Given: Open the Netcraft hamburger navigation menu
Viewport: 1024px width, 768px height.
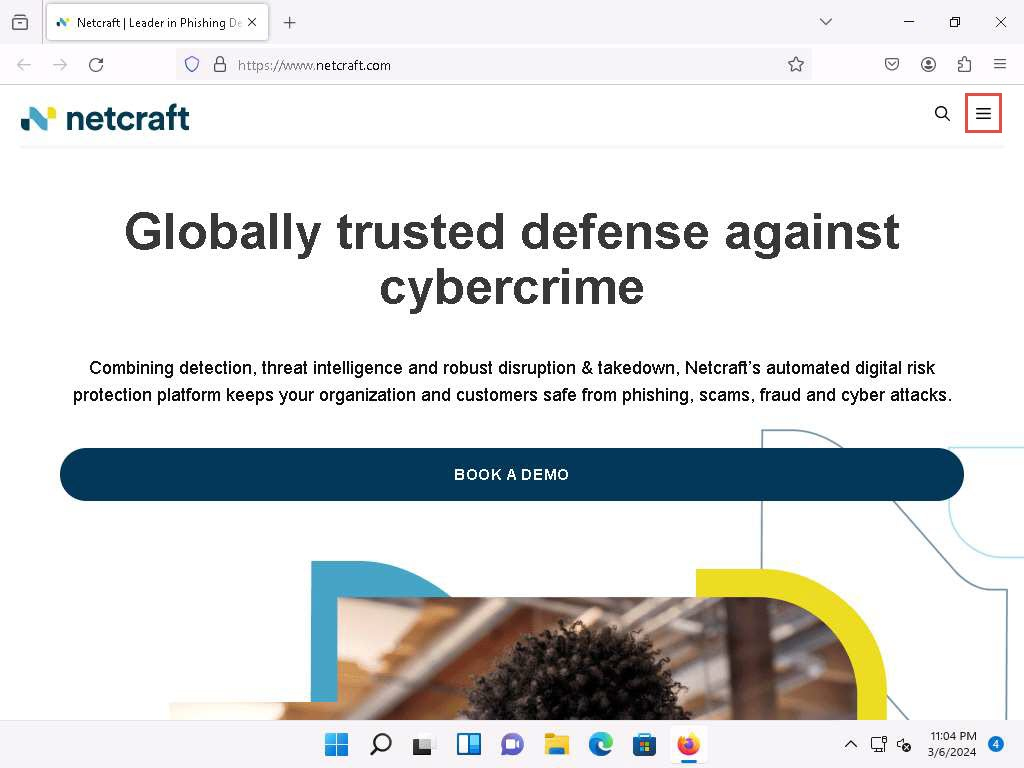Looking at the screenshot, I should (983, 114).
